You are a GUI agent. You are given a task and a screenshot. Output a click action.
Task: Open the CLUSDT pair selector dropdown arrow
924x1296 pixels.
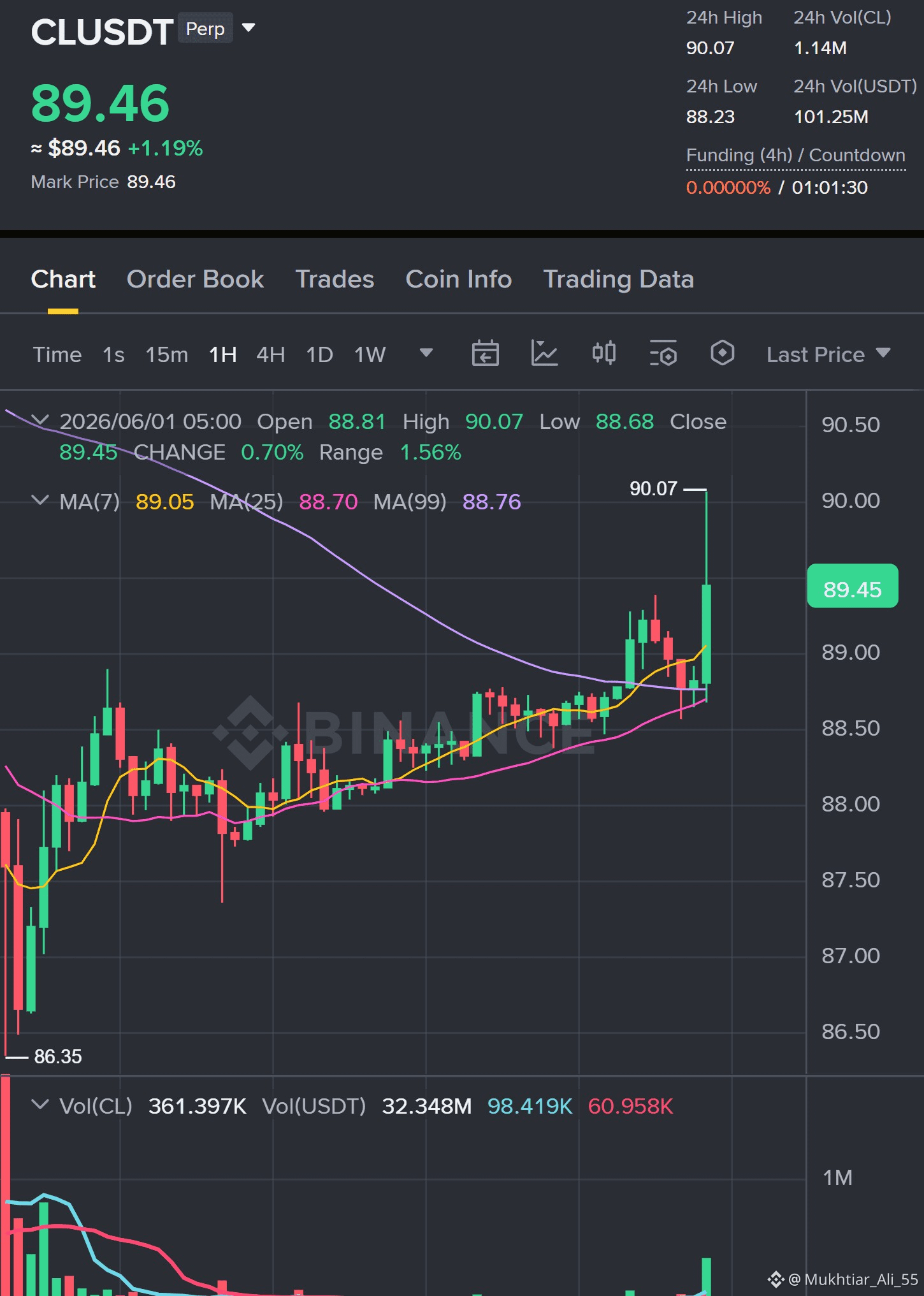(x=249, y=28)
